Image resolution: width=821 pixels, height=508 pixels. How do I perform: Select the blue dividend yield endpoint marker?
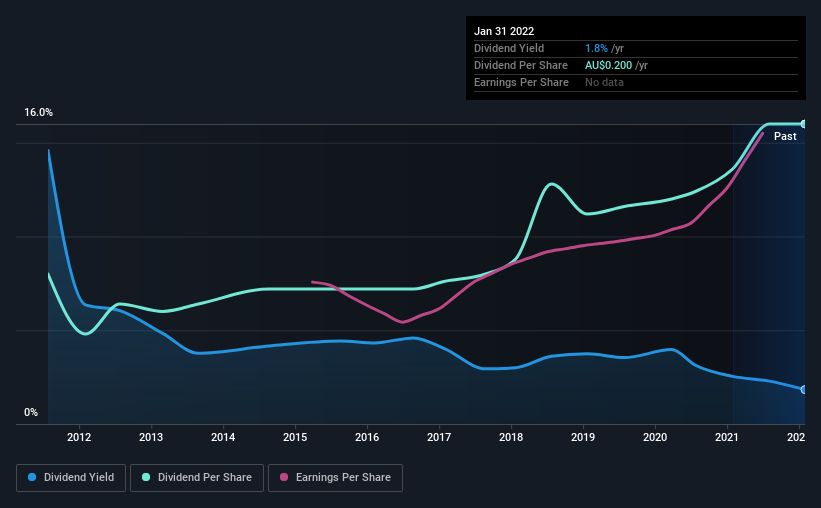coord(803,389)
